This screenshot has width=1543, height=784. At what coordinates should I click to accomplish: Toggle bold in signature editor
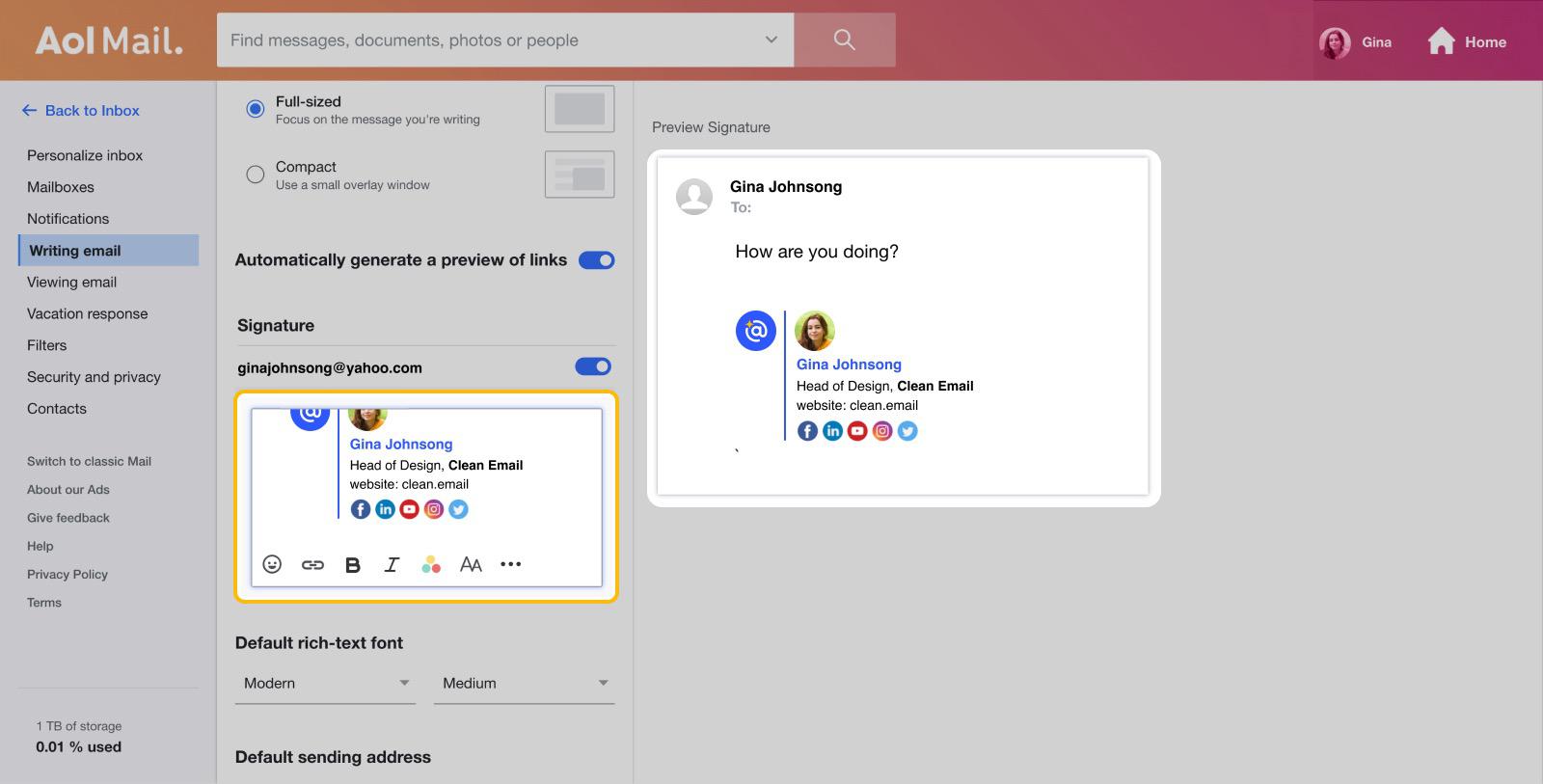click(352, 565)
